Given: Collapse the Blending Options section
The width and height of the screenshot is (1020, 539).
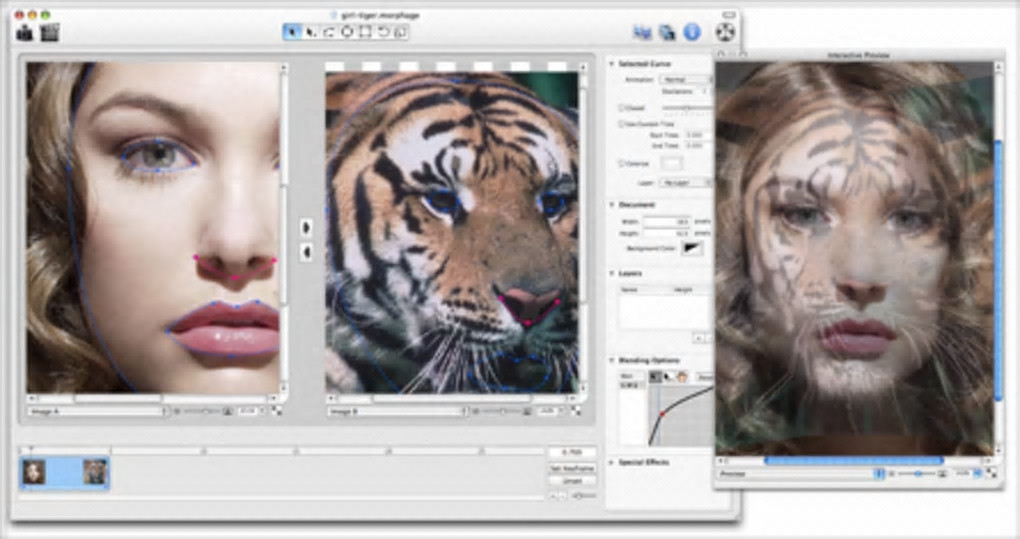Looking at the screenshot, I should pos(611,360).
